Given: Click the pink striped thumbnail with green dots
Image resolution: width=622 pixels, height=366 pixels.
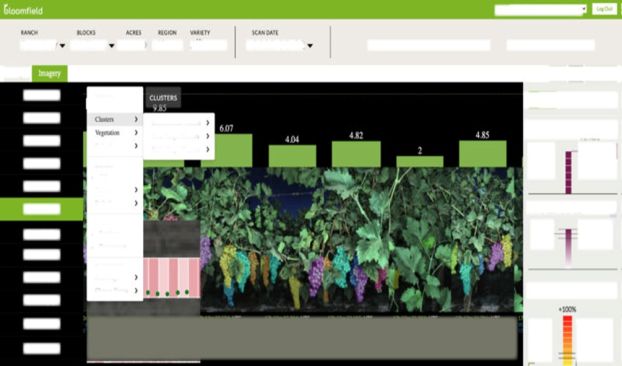Looking at the screenshot, I should click(x=172, y=278).
